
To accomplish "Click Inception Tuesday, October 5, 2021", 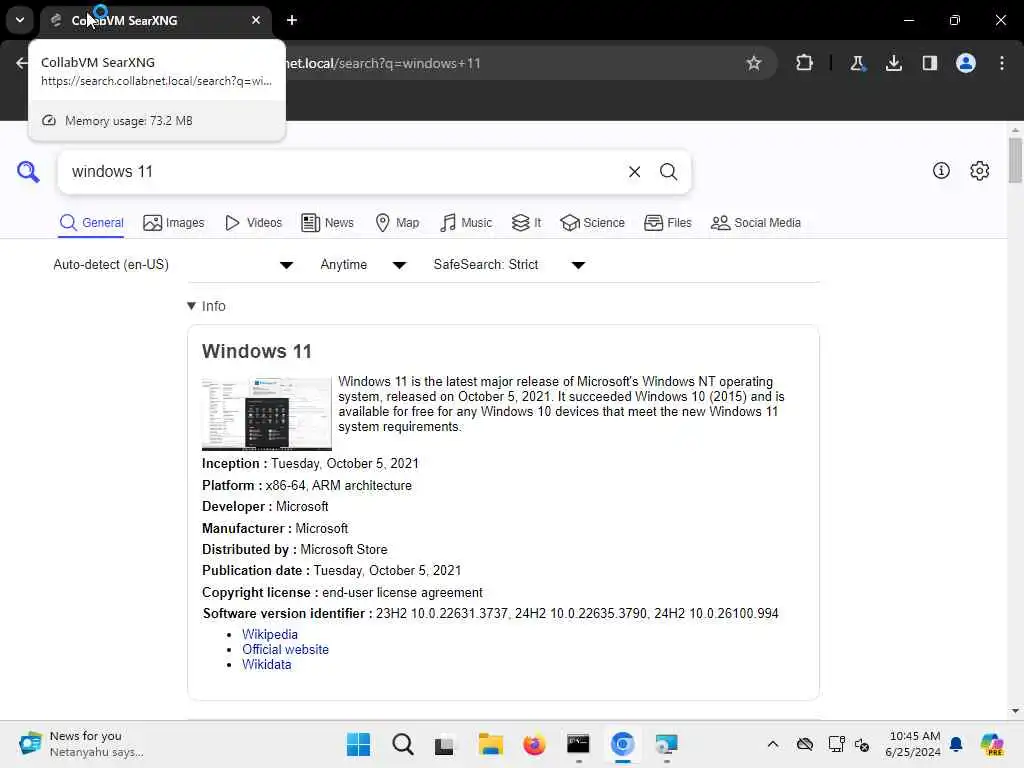I will [310, 464].
